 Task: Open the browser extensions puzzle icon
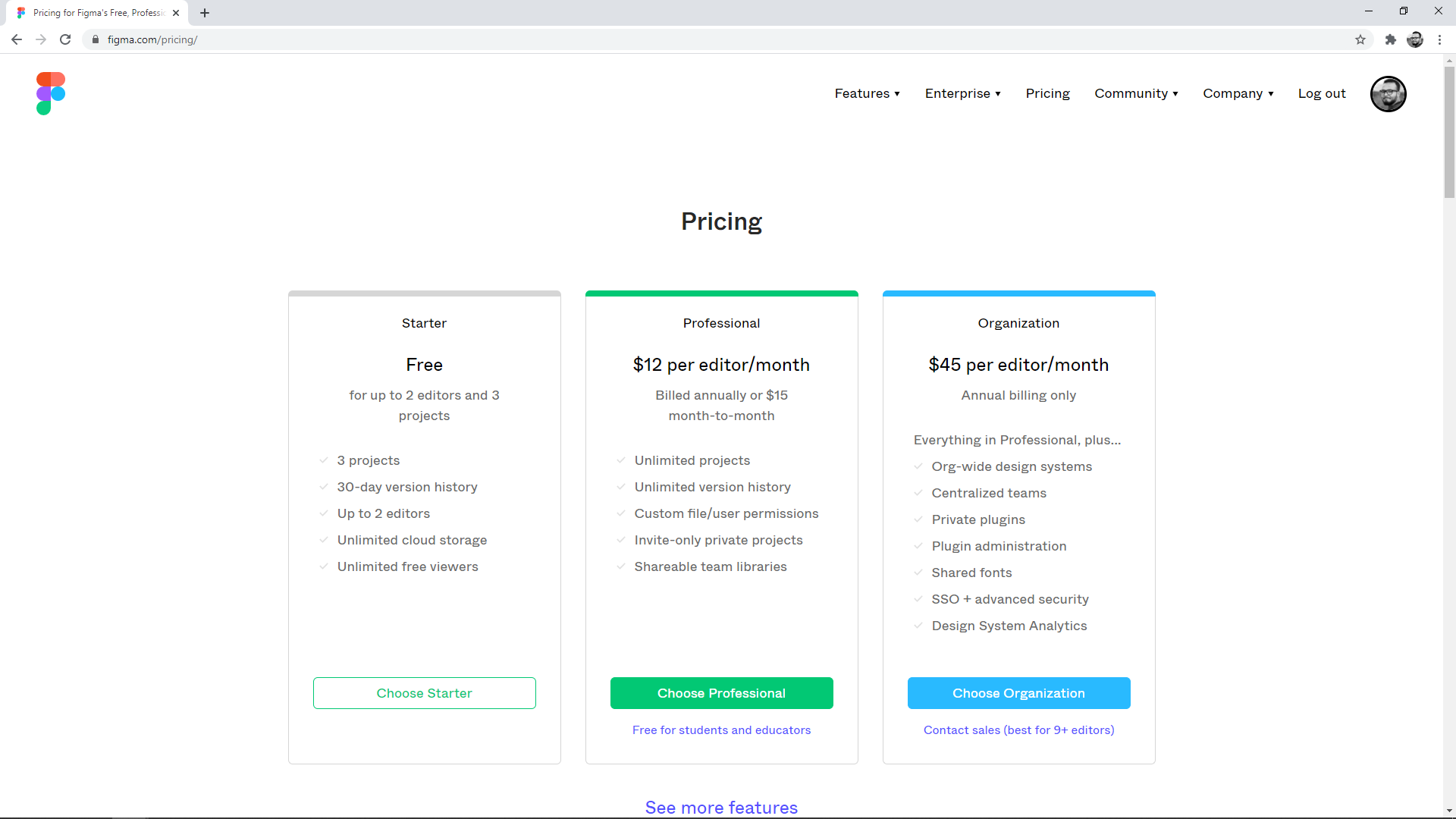coord(1390,39)
